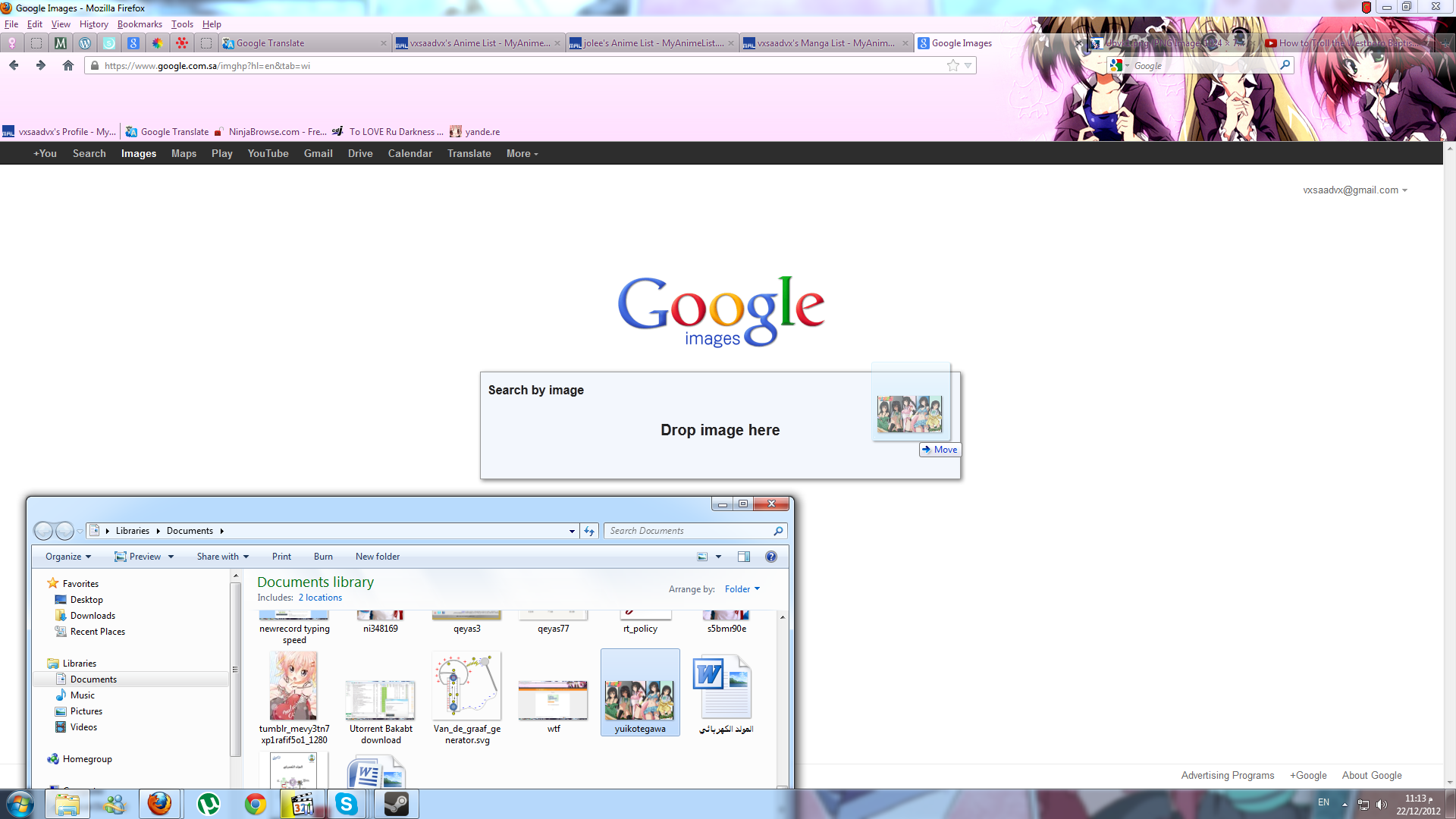
Task: Open the pinned red dots tab
Action: coord(182,43)
